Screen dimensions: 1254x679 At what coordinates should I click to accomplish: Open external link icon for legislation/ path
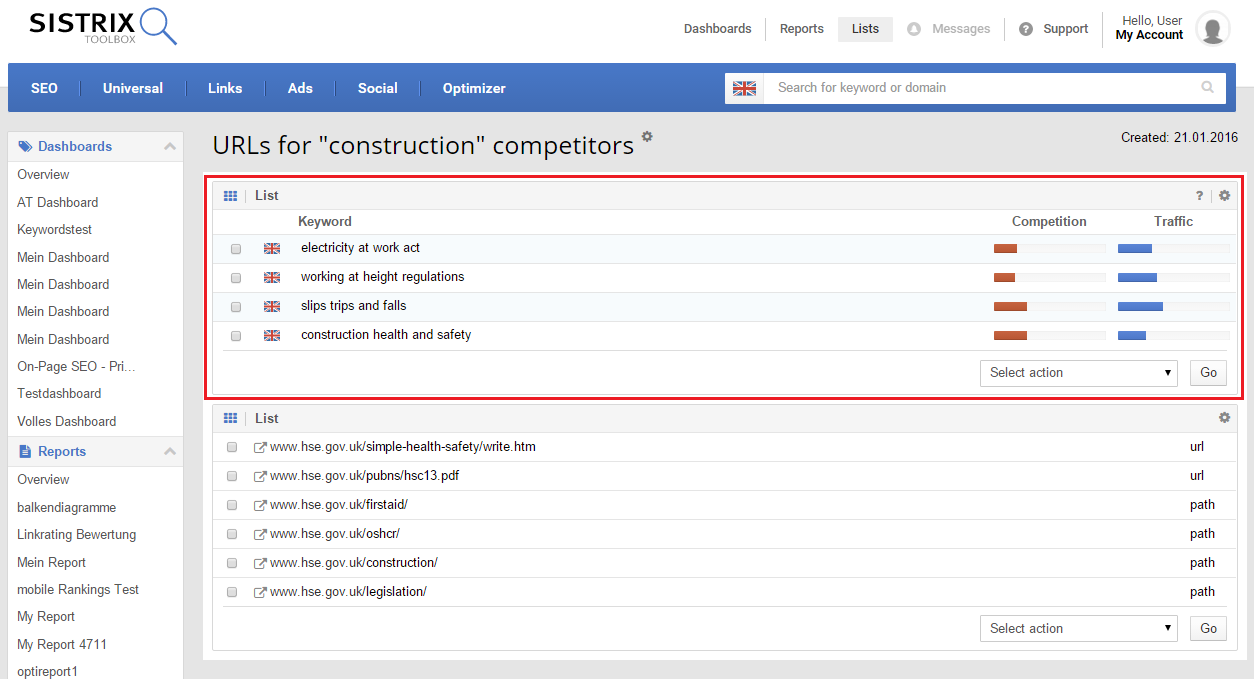click(260, 592)
